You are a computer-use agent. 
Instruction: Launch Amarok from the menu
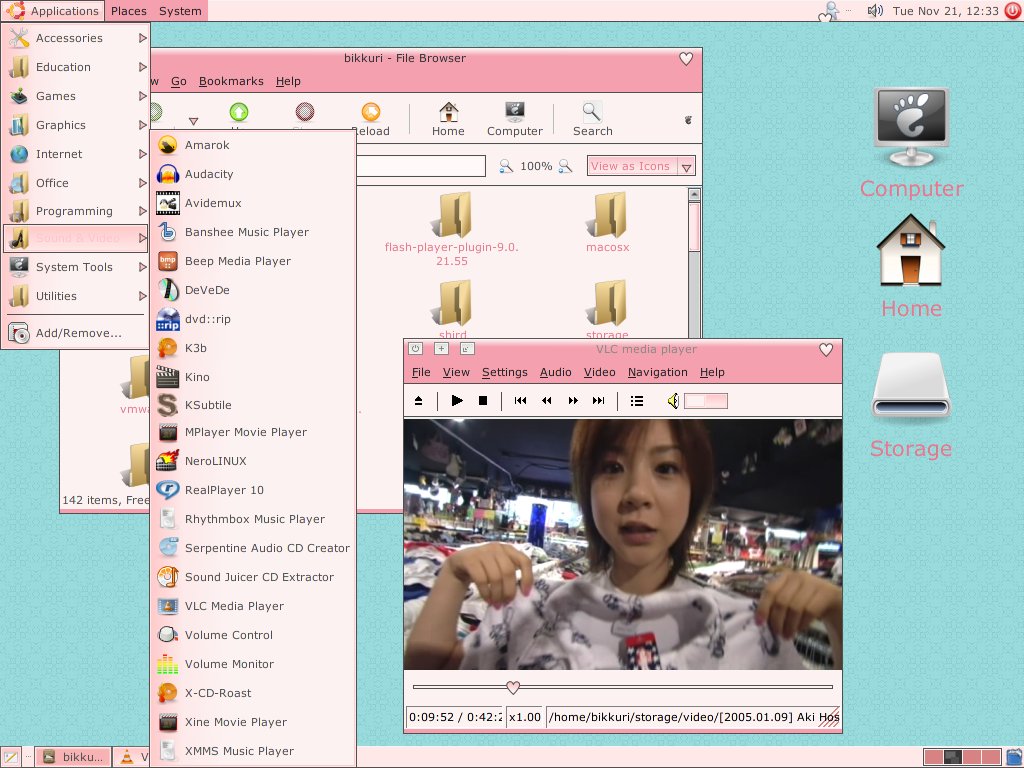(253, 145)
